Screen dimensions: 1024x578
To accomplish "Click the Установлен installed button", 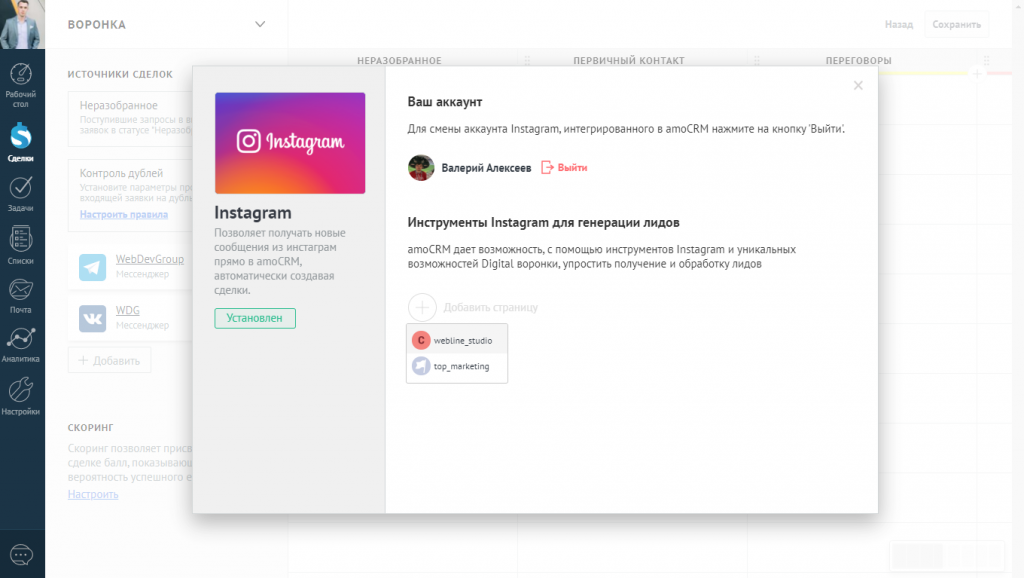I will click(255, 318).
